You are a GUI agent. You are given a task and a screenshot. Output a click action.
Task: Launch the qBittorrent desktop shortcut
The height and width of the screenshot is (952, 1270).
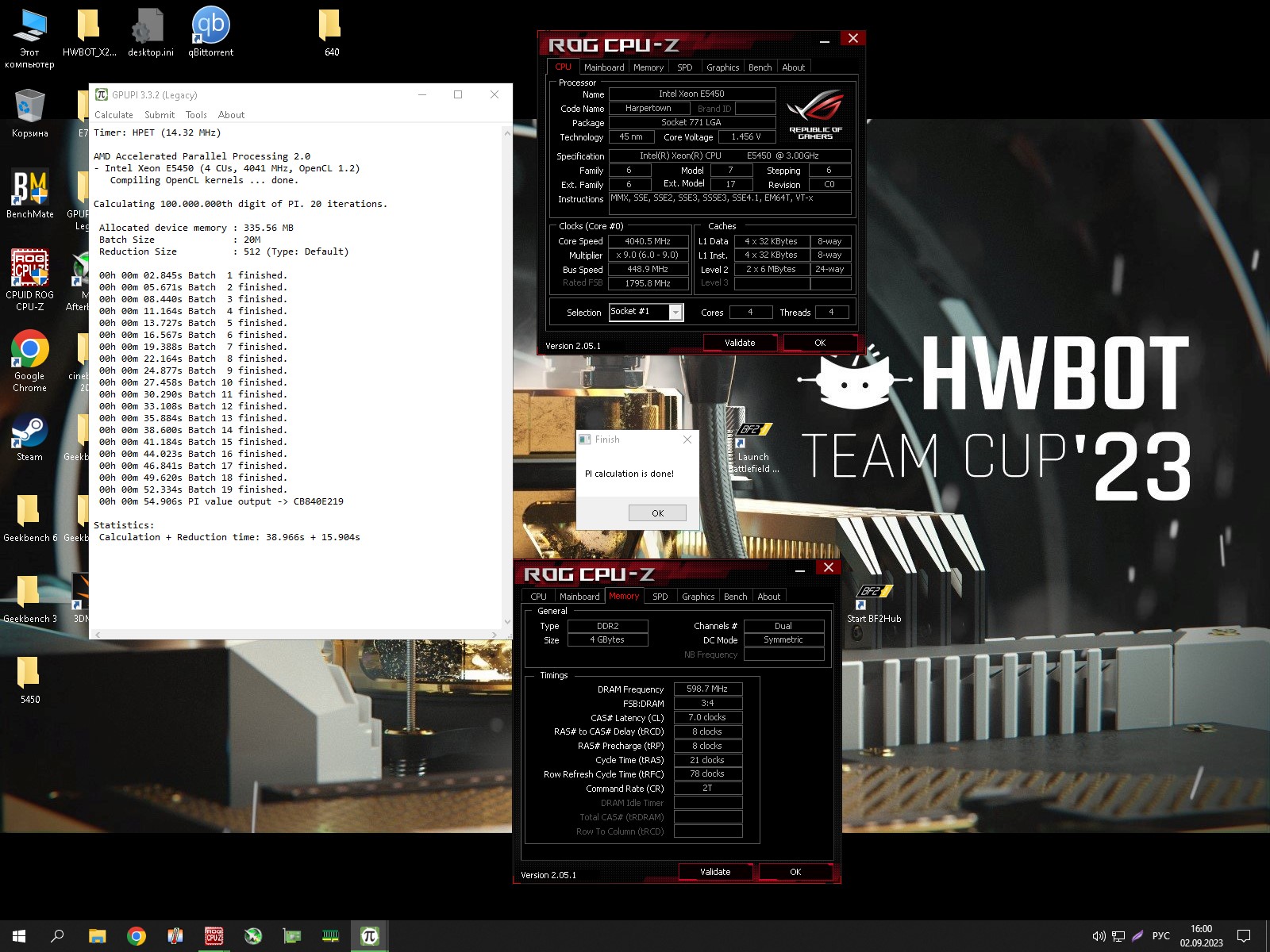click(210, 33)
